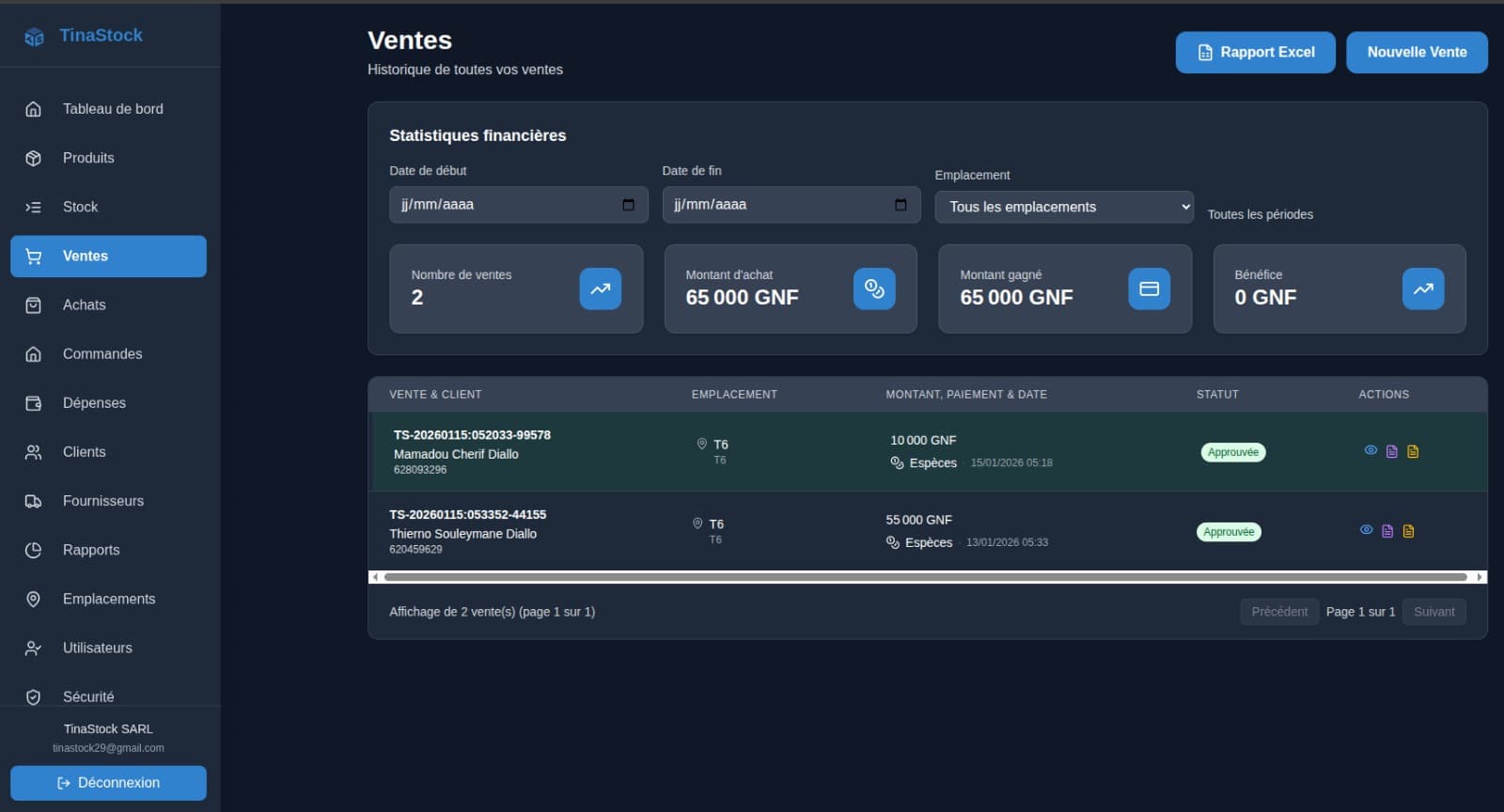Click sale number TS-20260115:052033-99578
The height and width of the screenshot is (812, 1504).
click(x=472, y=435)
